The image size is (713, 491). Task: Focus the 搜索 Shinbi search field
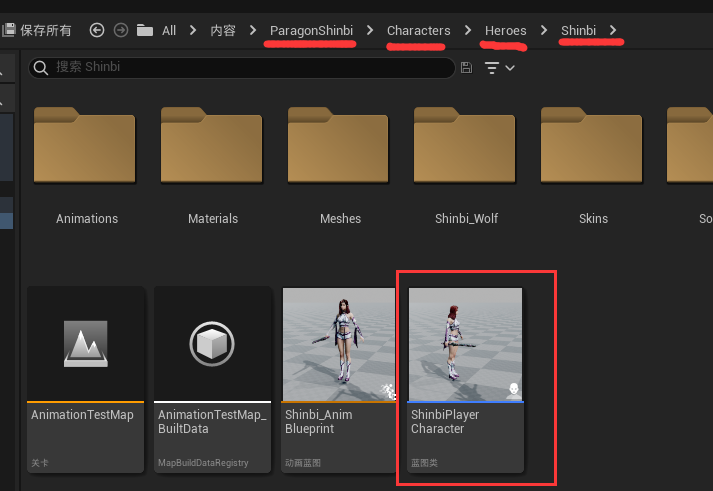point(242,67)
